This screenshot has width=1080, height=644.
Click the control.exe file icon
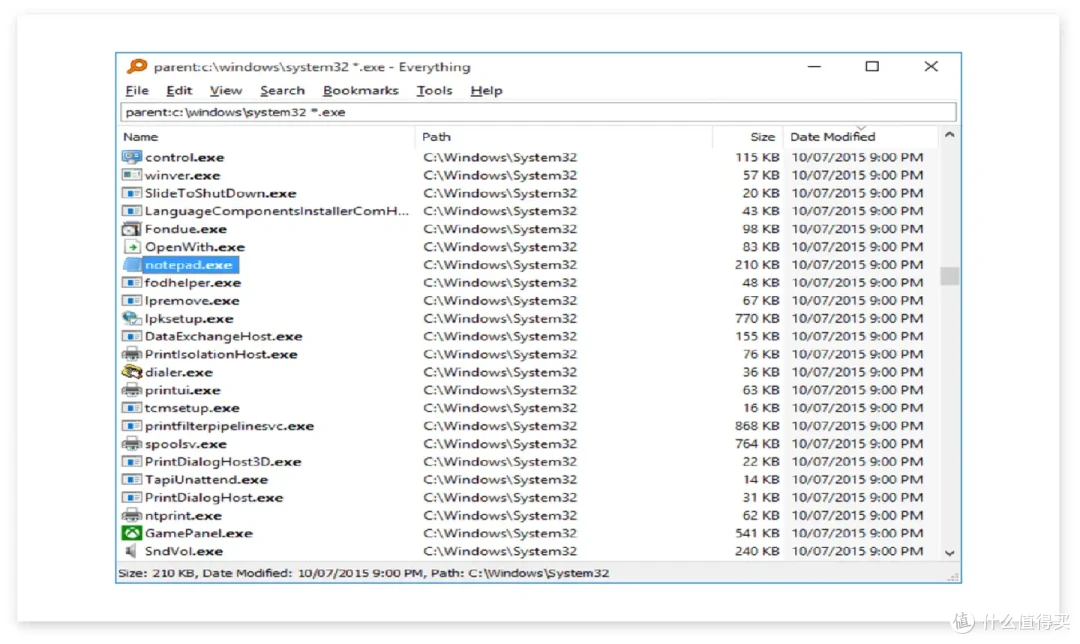[x=131, y=157]
